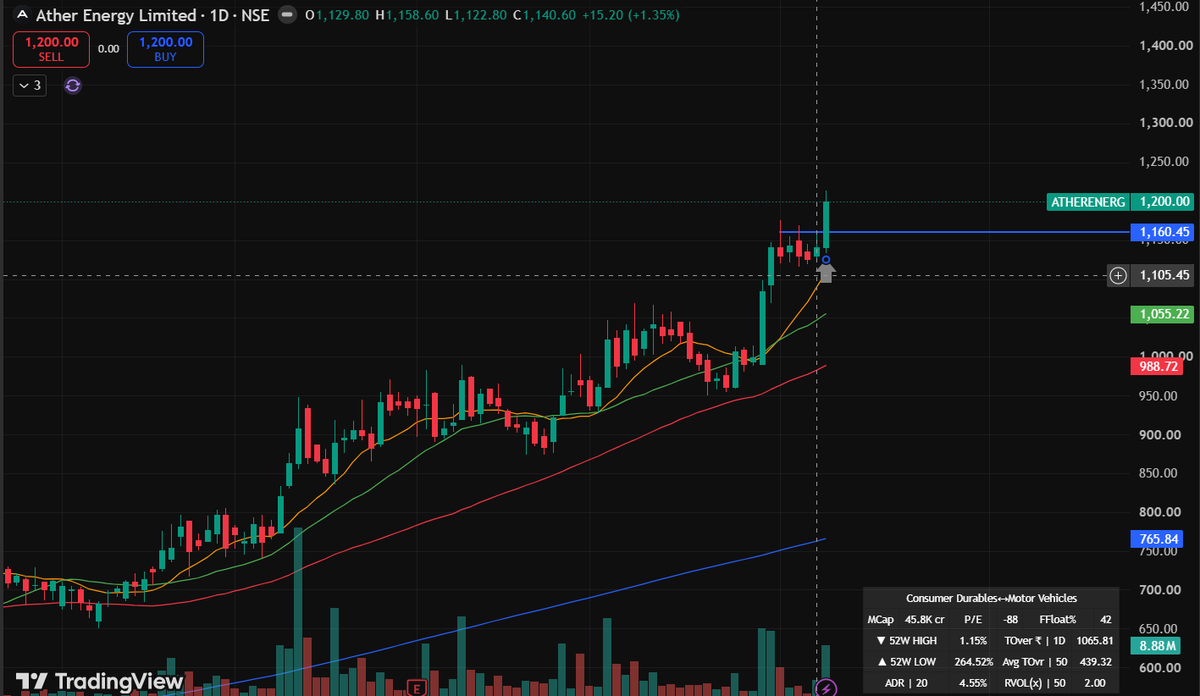Click the purple lightning bolt event icon
Viewport: 1200px width, 696px height.
[x=825, y=688]
